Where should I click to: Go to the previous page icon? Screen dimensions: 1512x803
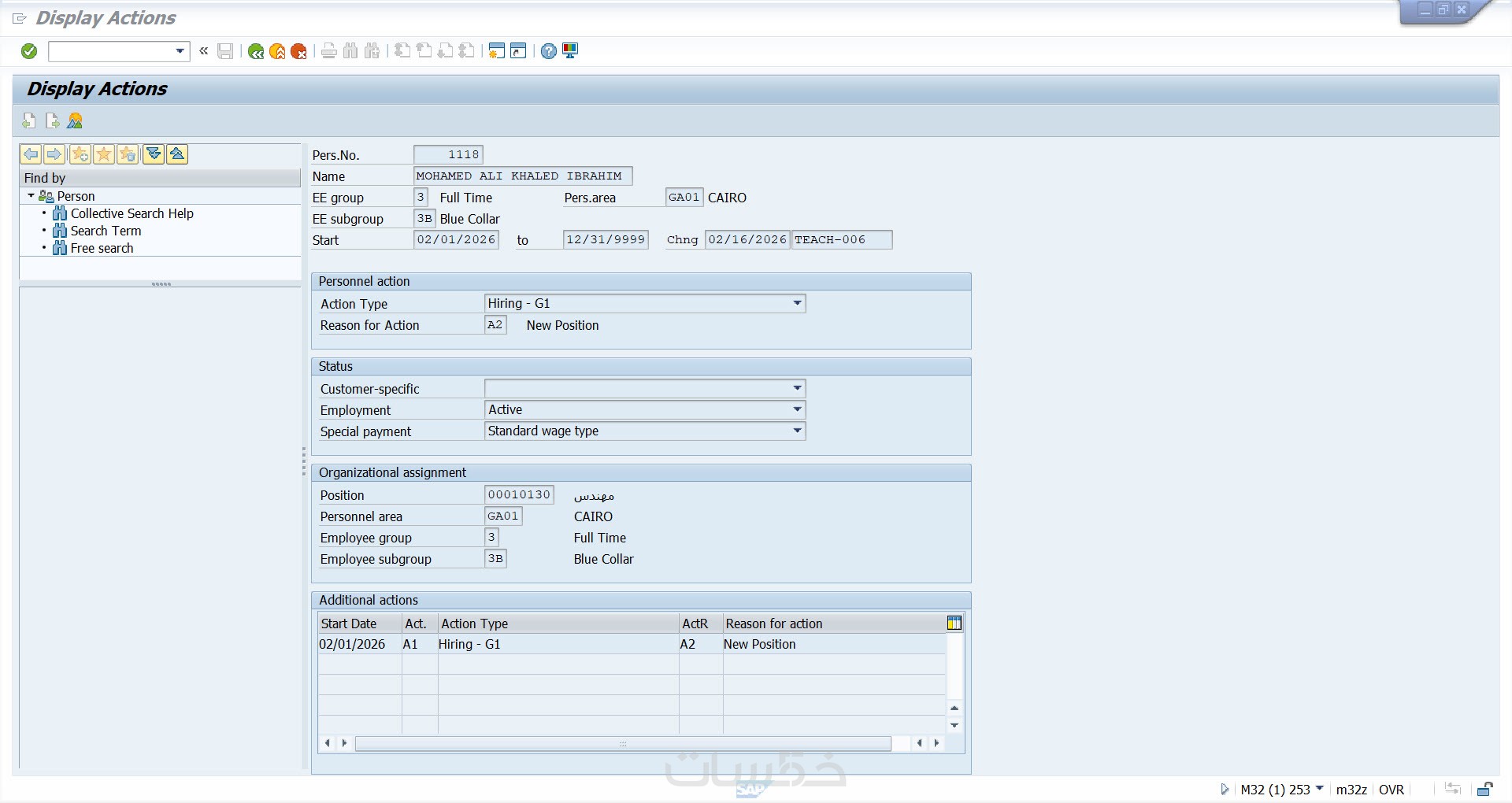point(424,51)
